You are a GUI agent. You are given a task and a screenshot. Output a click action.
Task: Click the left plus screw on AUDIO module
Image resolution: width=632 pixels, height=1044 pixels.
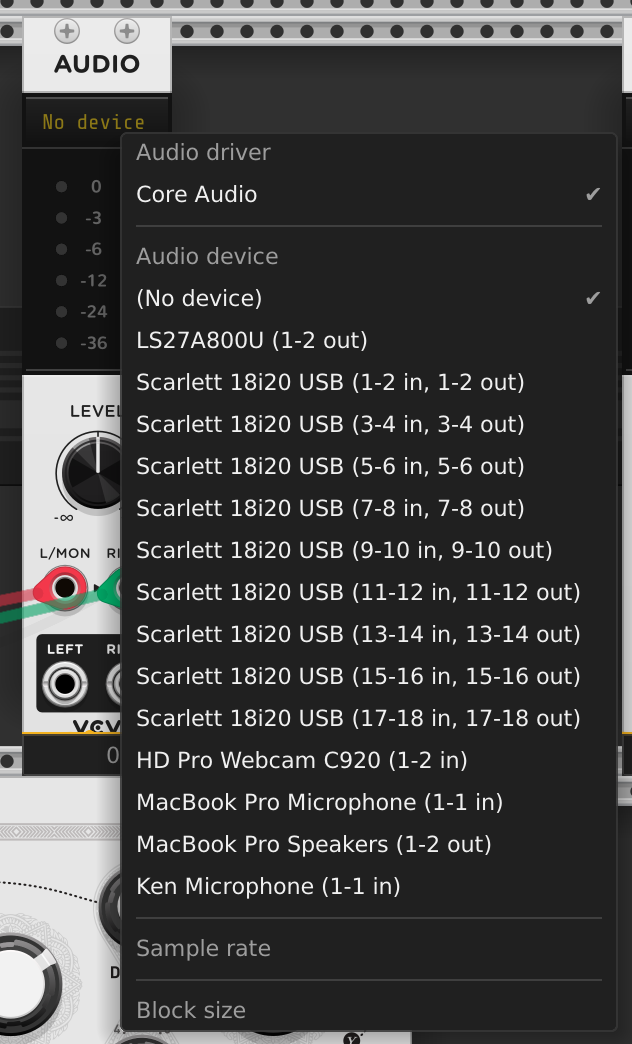pos(67,31)
